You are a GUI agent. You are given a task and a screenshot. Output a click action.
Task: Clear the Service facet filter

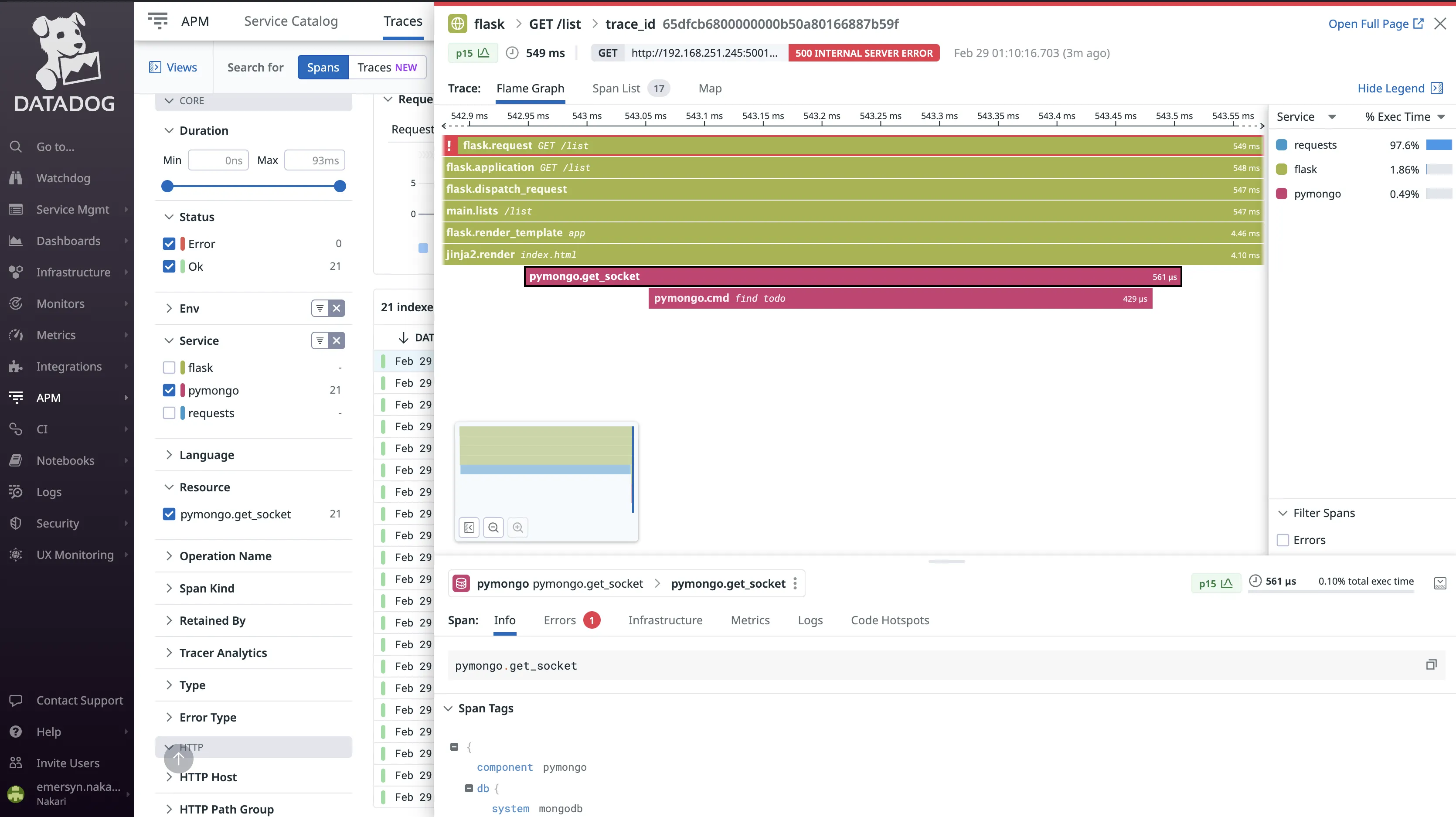point(336,340)
